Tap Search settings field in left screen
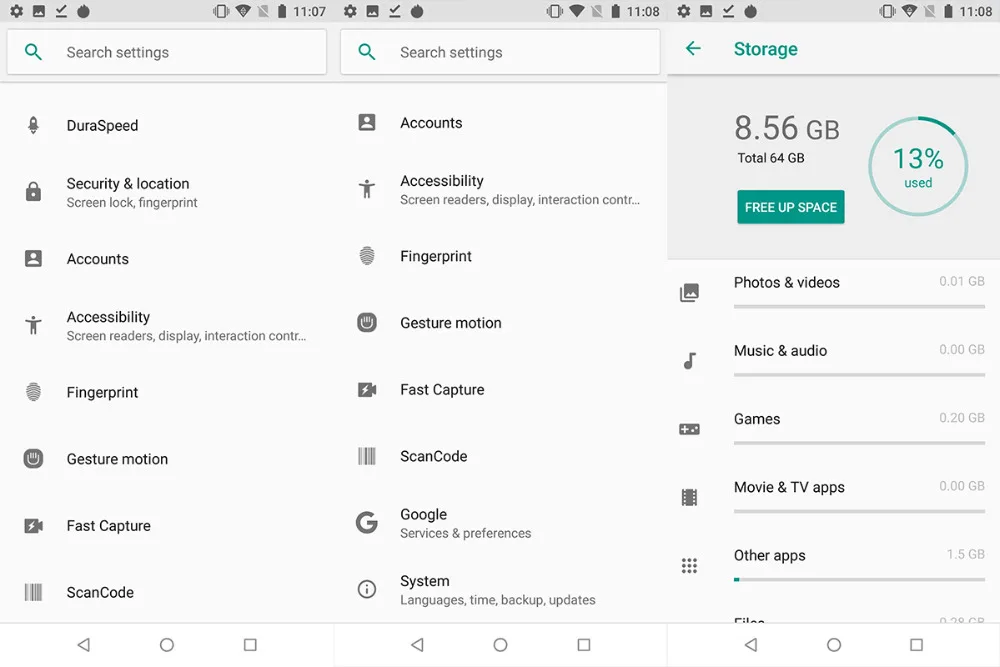Viewport: 1000px width, 667px height. coord(166,52)
